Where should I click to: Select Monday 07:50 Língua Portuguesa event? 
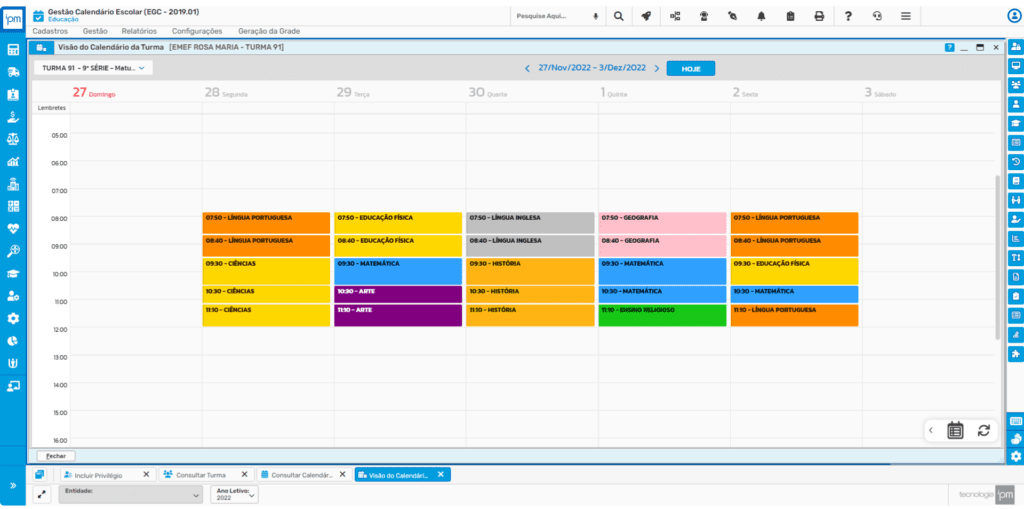266,223
